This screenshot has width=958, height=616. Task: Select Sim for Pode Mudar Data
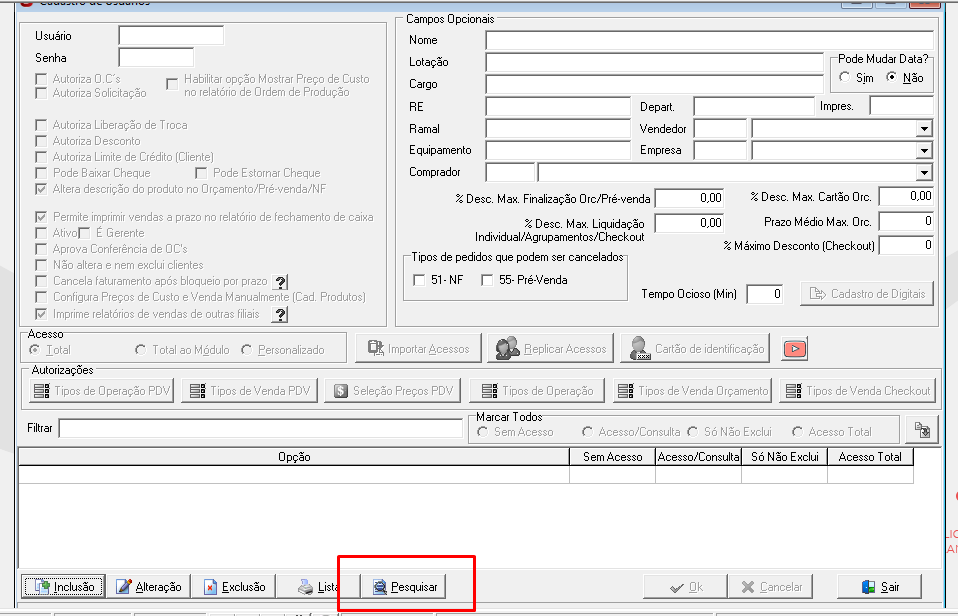coord(844,77)
